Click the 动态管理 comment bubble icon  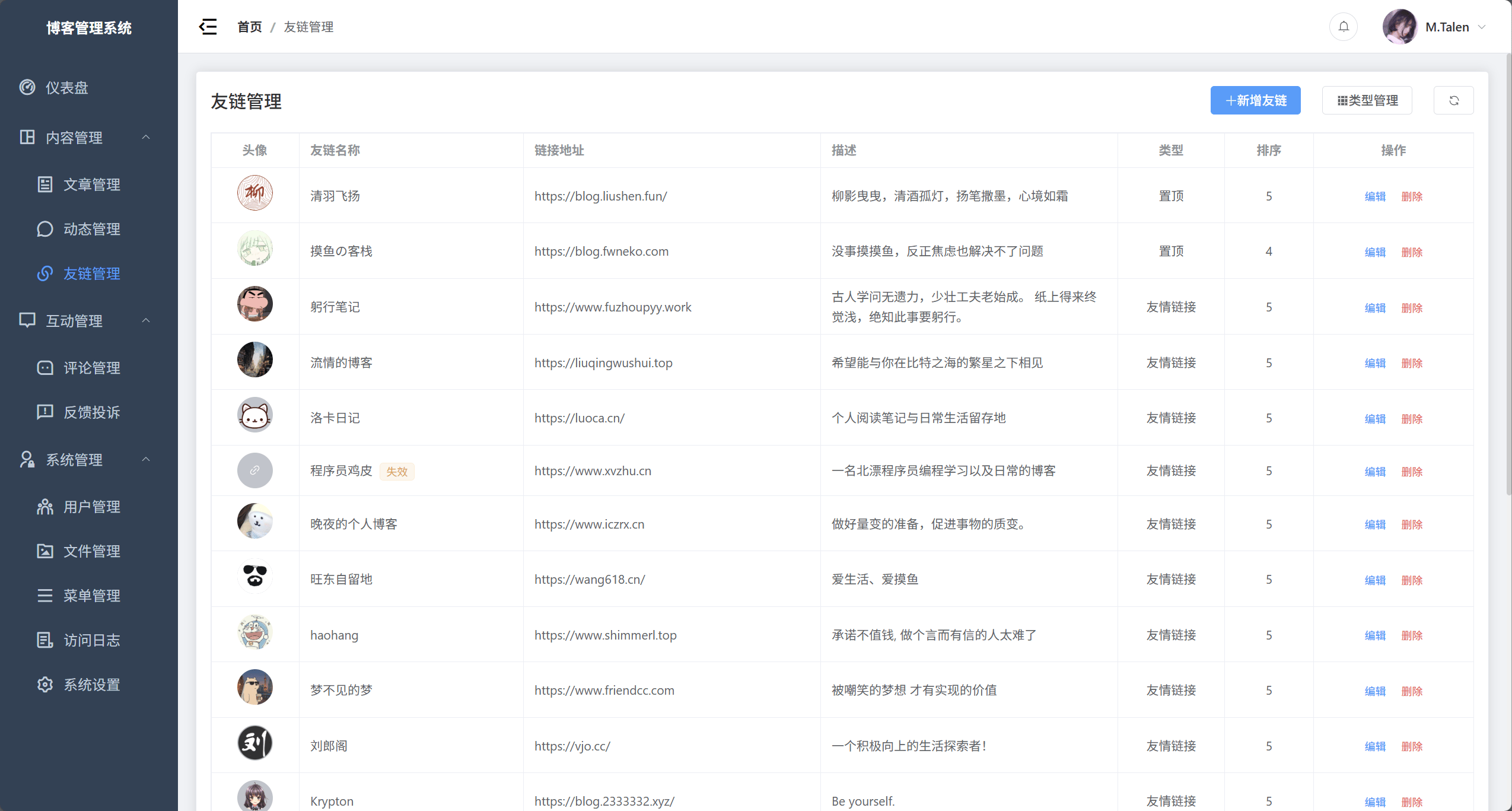coord(45,229)
